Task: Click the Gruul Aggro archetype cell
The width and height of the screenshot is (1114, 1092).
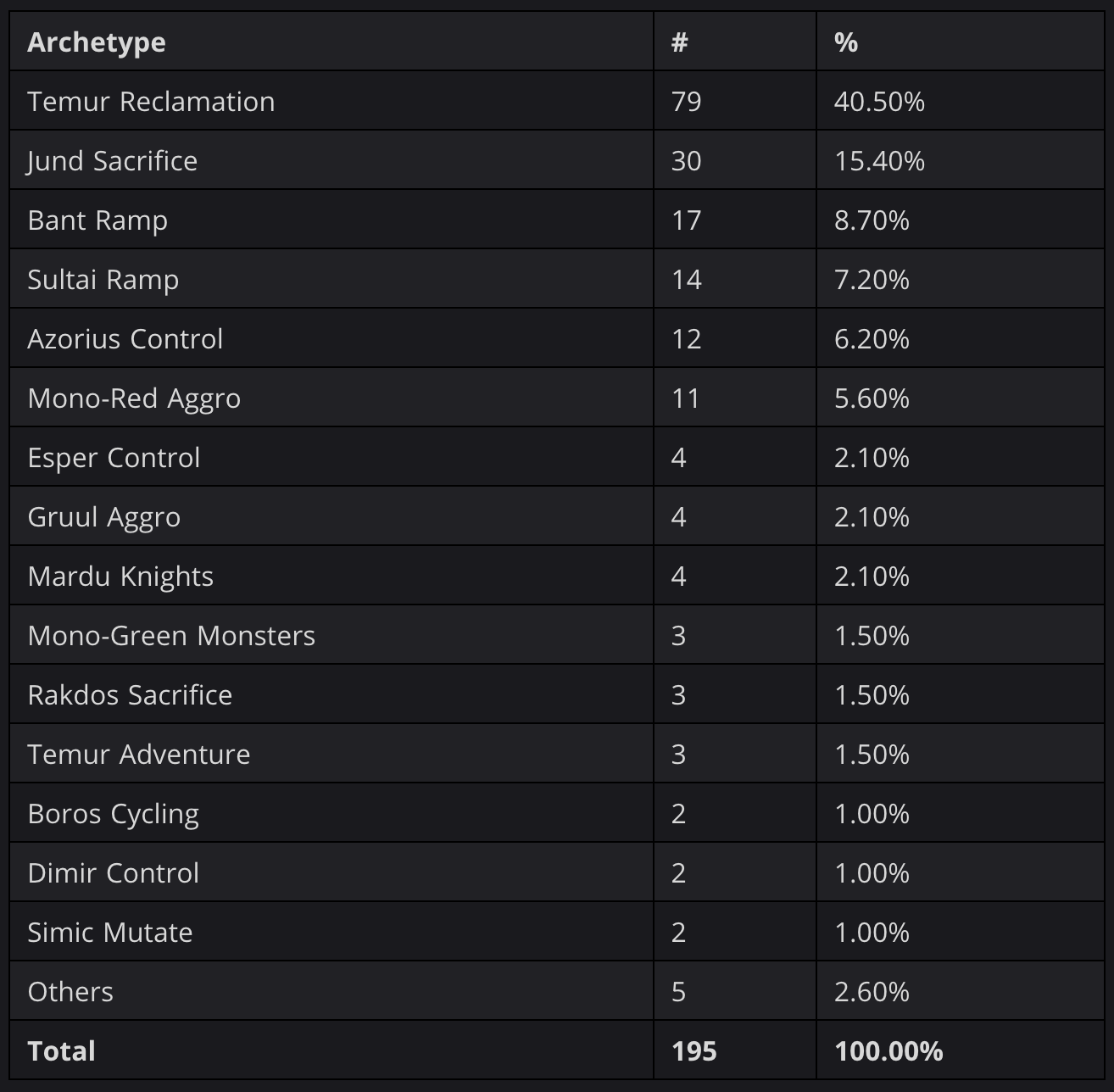Action: tap(331, 516)
